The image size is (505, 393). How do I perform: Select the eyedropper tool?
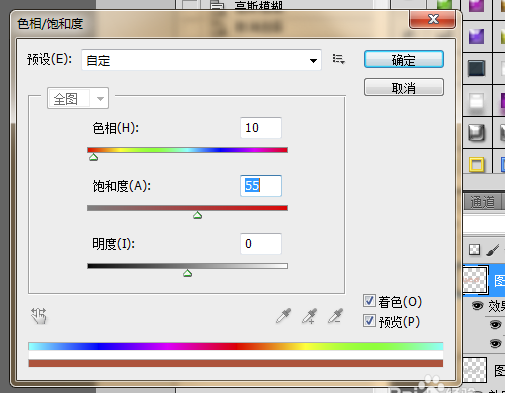pos(284,316)
